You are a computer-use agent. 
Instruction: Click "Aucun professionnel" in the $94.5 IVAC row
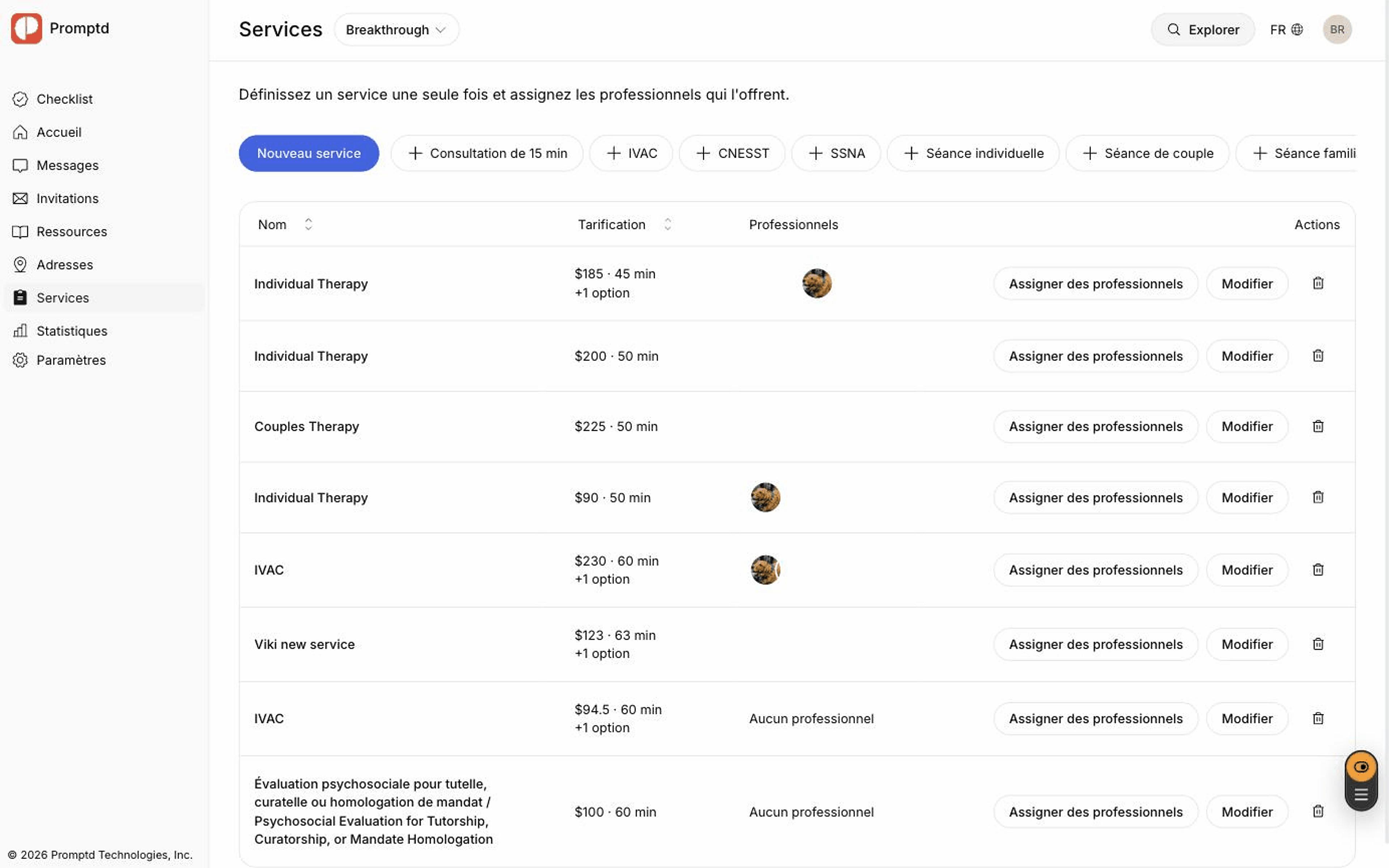tap(811, 719)
